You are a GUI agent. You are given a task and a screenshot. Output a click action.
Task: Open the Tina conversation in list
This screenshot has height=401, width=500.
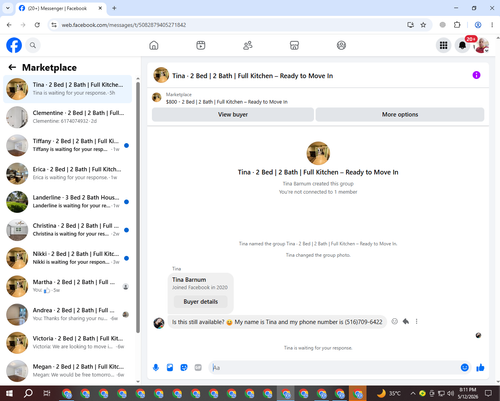pyautogui.click(x=68, y=89)
